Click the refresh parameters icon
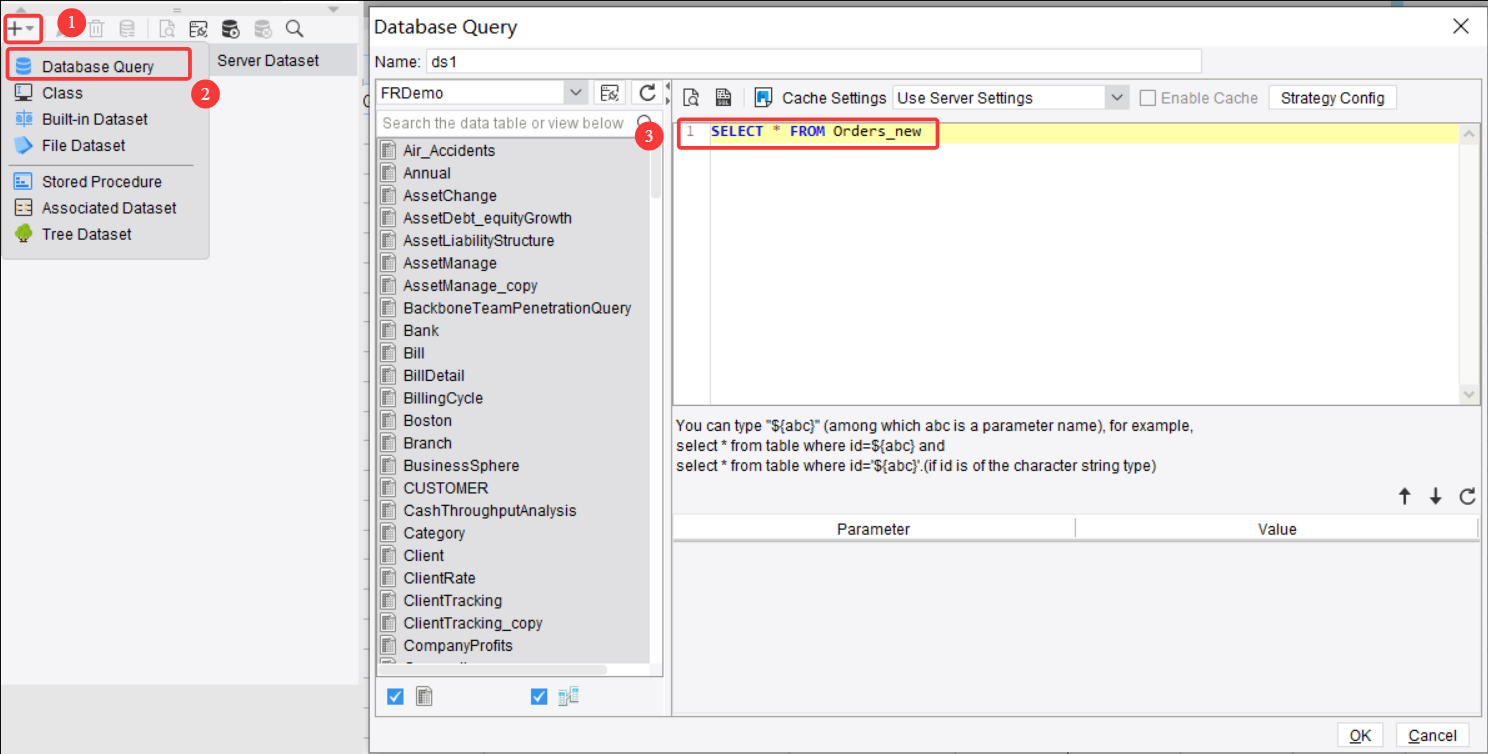The height and width of the screenshot is (754, 1488). (x=1467, y=496)
